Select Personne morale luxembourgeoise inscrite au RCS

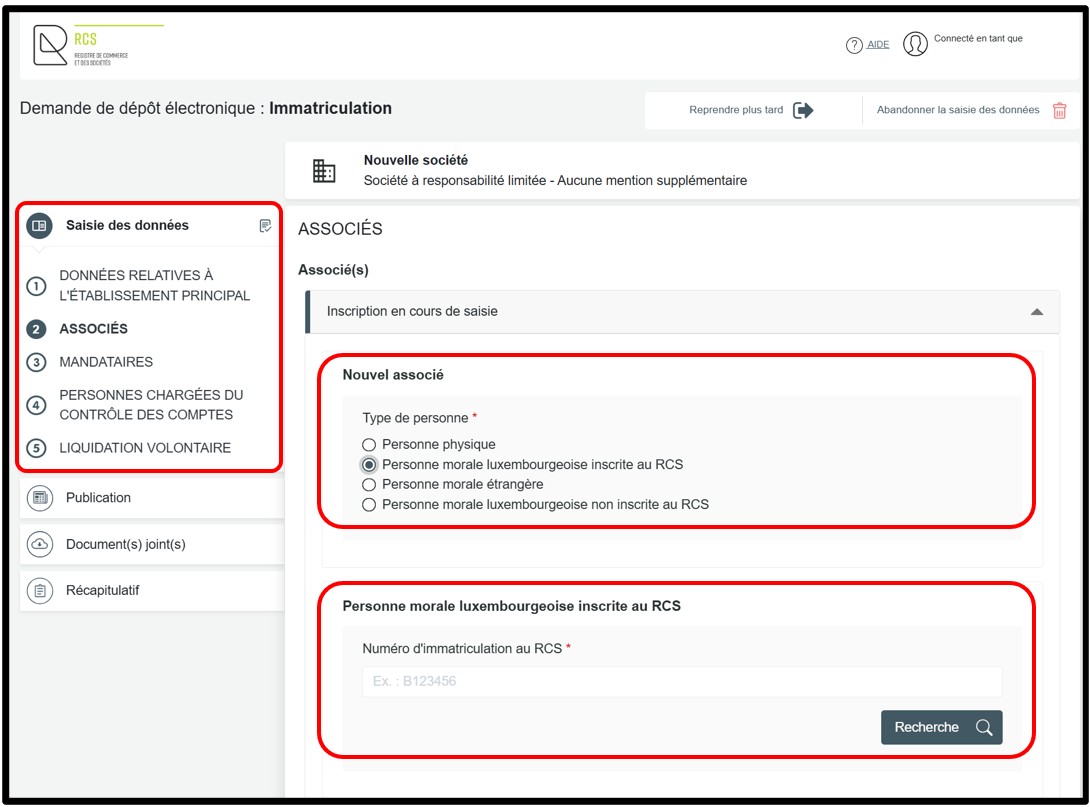click(x=369, y=465)
